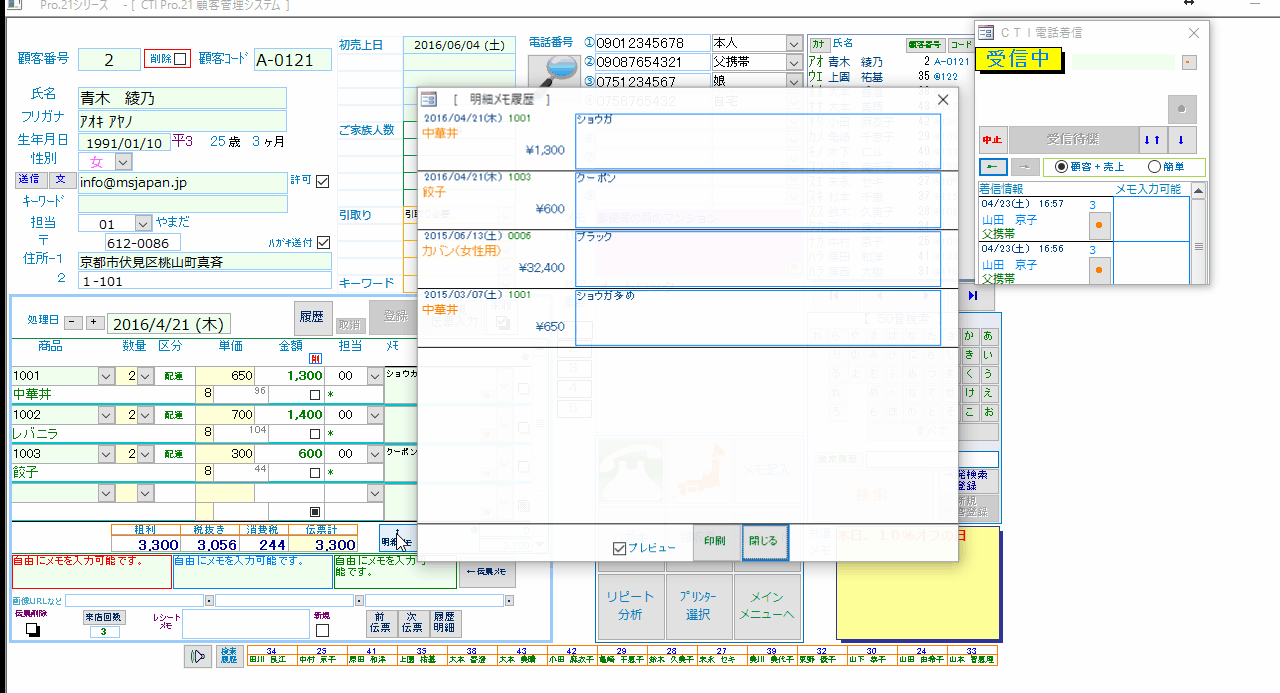Click the minus button beside 処理日
1280x693 pixels.
coord(73,322)
